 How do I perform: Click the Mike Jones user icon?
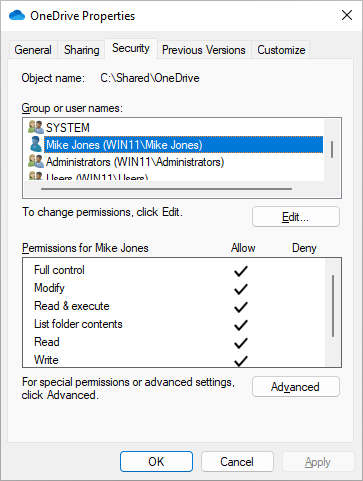[36, 144]
